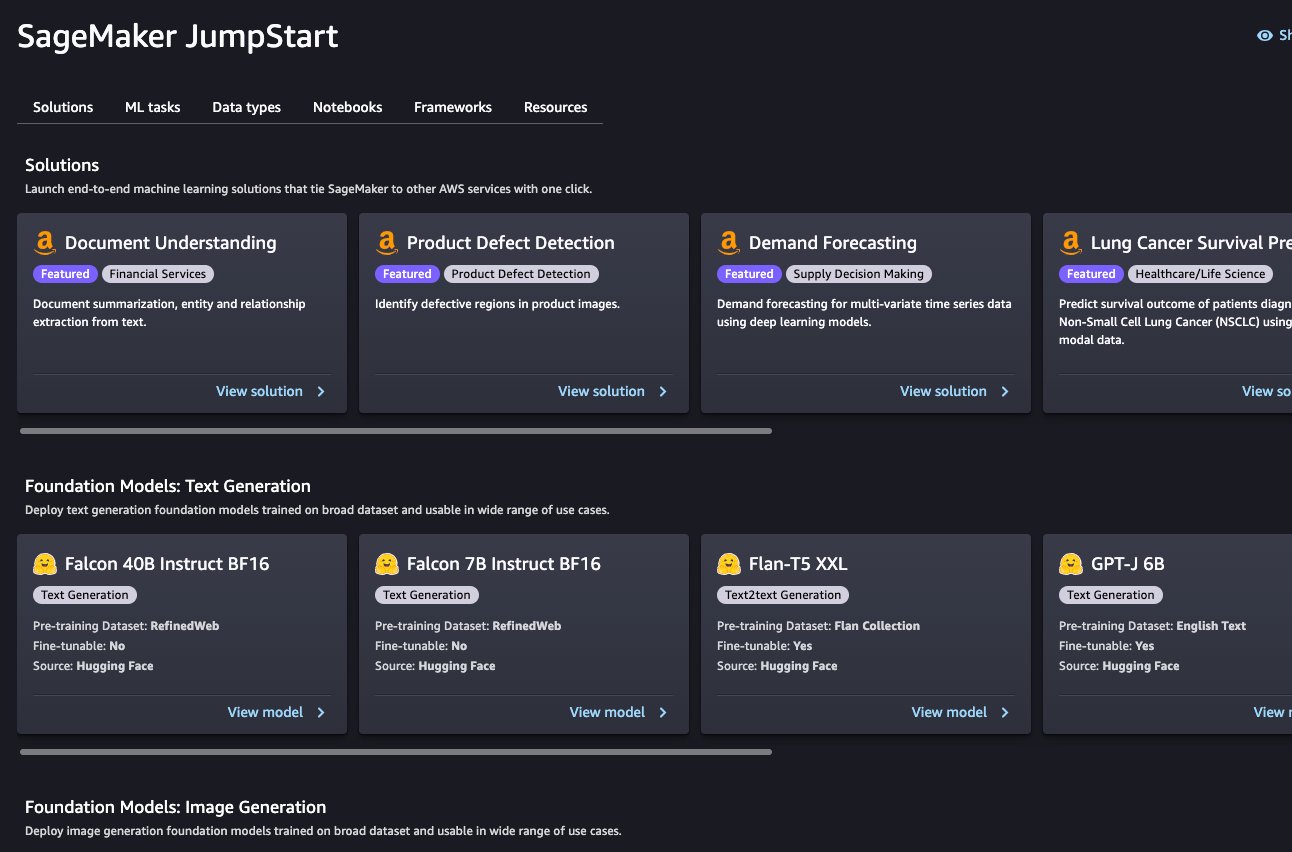View model for Falcon 40B Instruct BF16

click(265, 713)
